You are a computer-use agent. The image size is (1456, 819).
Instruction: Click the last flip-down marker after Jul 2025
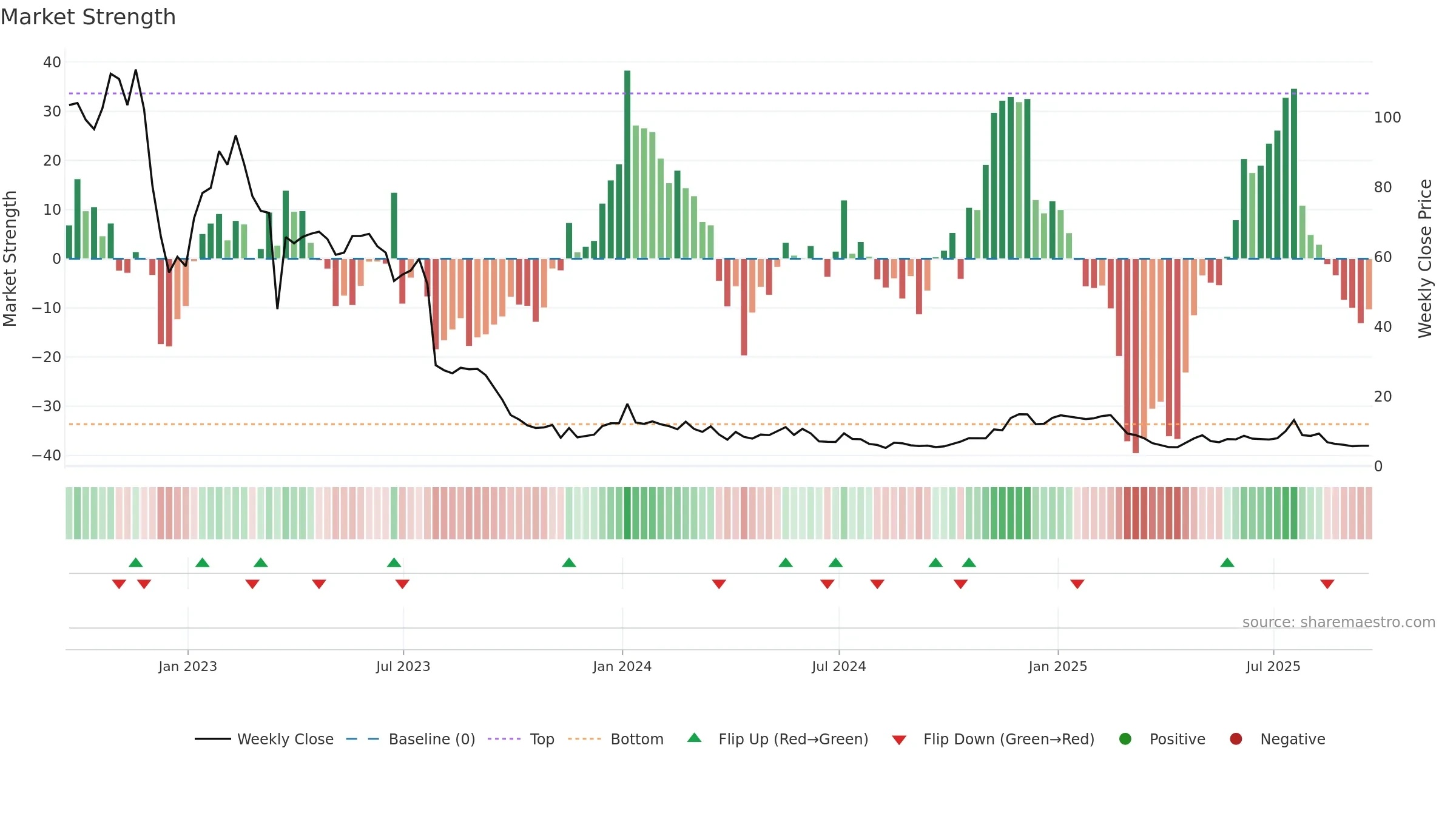point(1327,584)
